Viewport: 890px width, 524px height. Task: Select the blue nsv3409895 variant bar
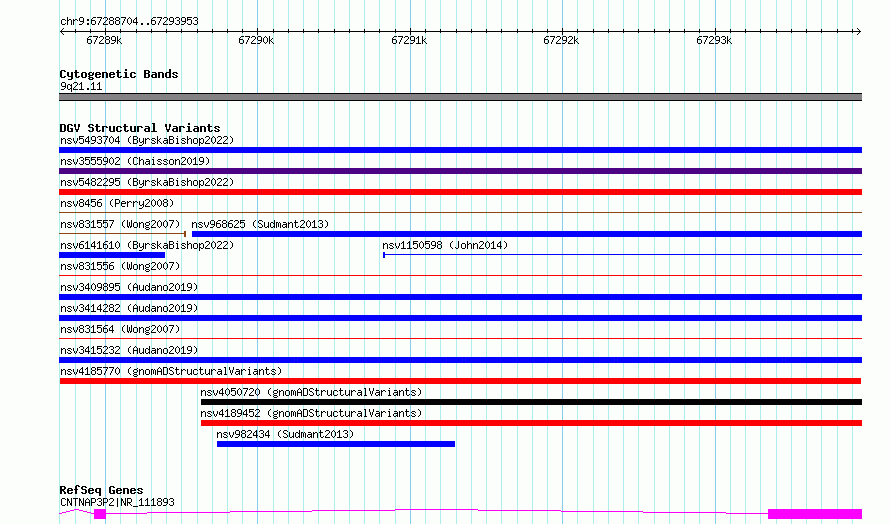(460, 297)
